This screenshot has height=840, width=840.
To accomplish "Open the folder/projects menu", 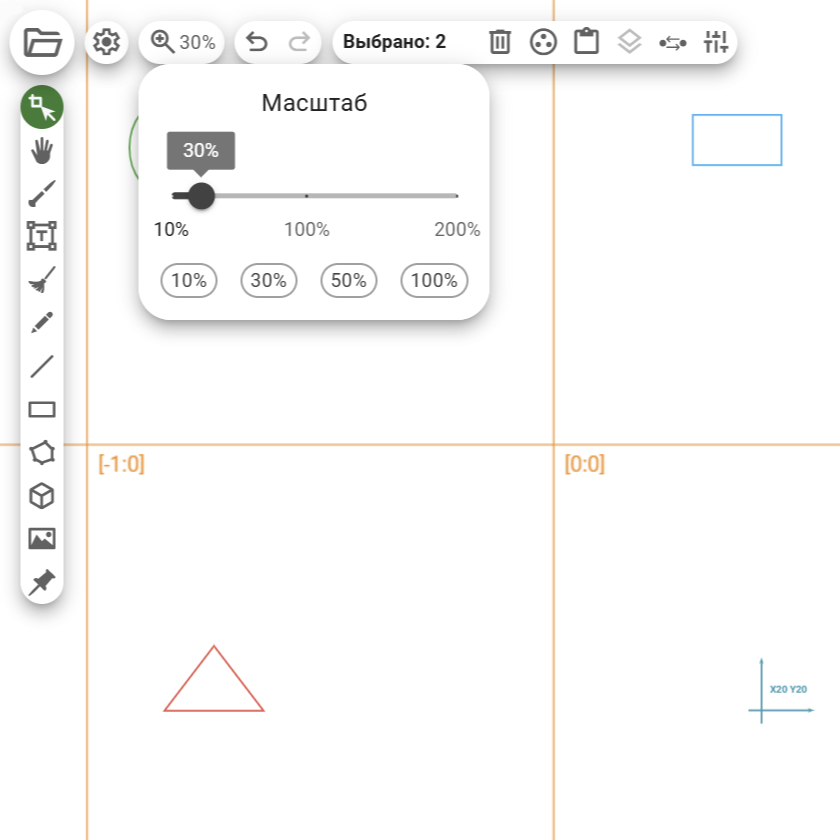I will [42, 42].
